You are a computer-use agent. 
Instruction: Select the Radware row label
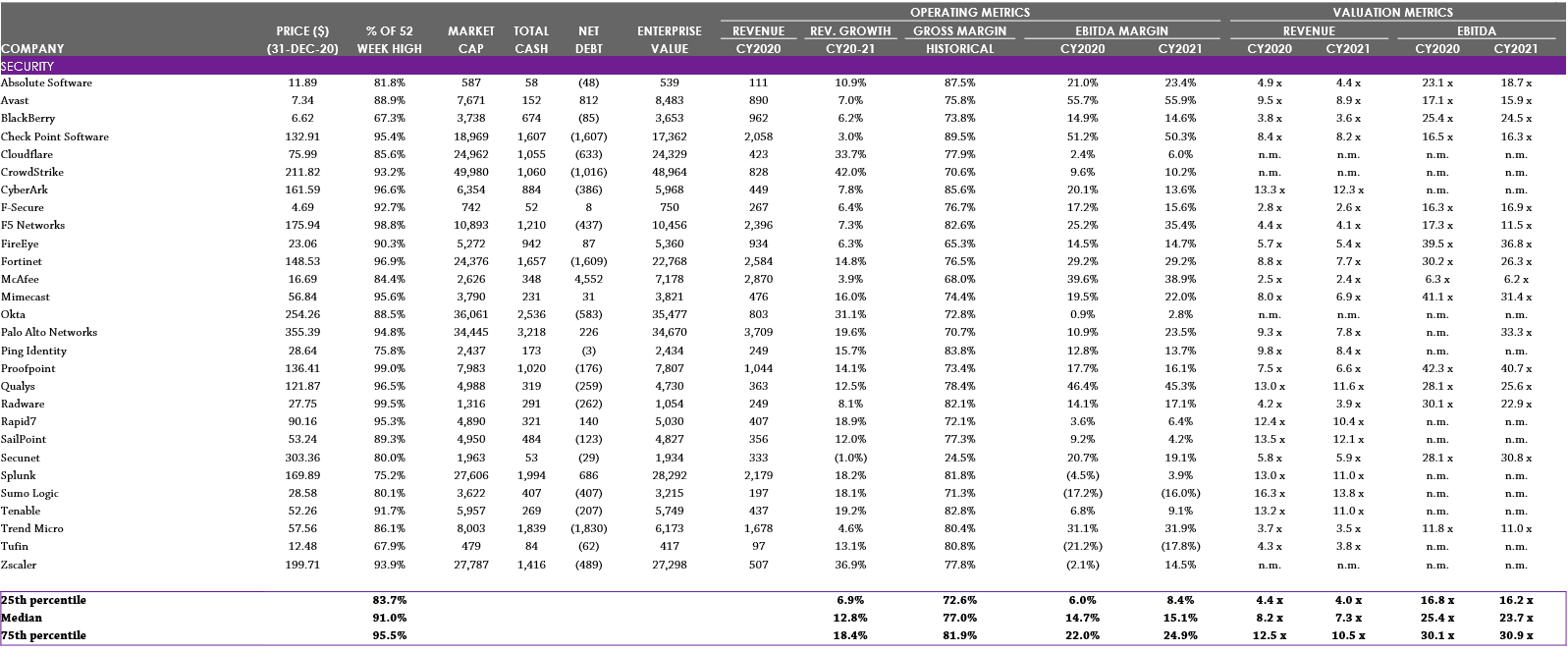[x=23, y=404]
